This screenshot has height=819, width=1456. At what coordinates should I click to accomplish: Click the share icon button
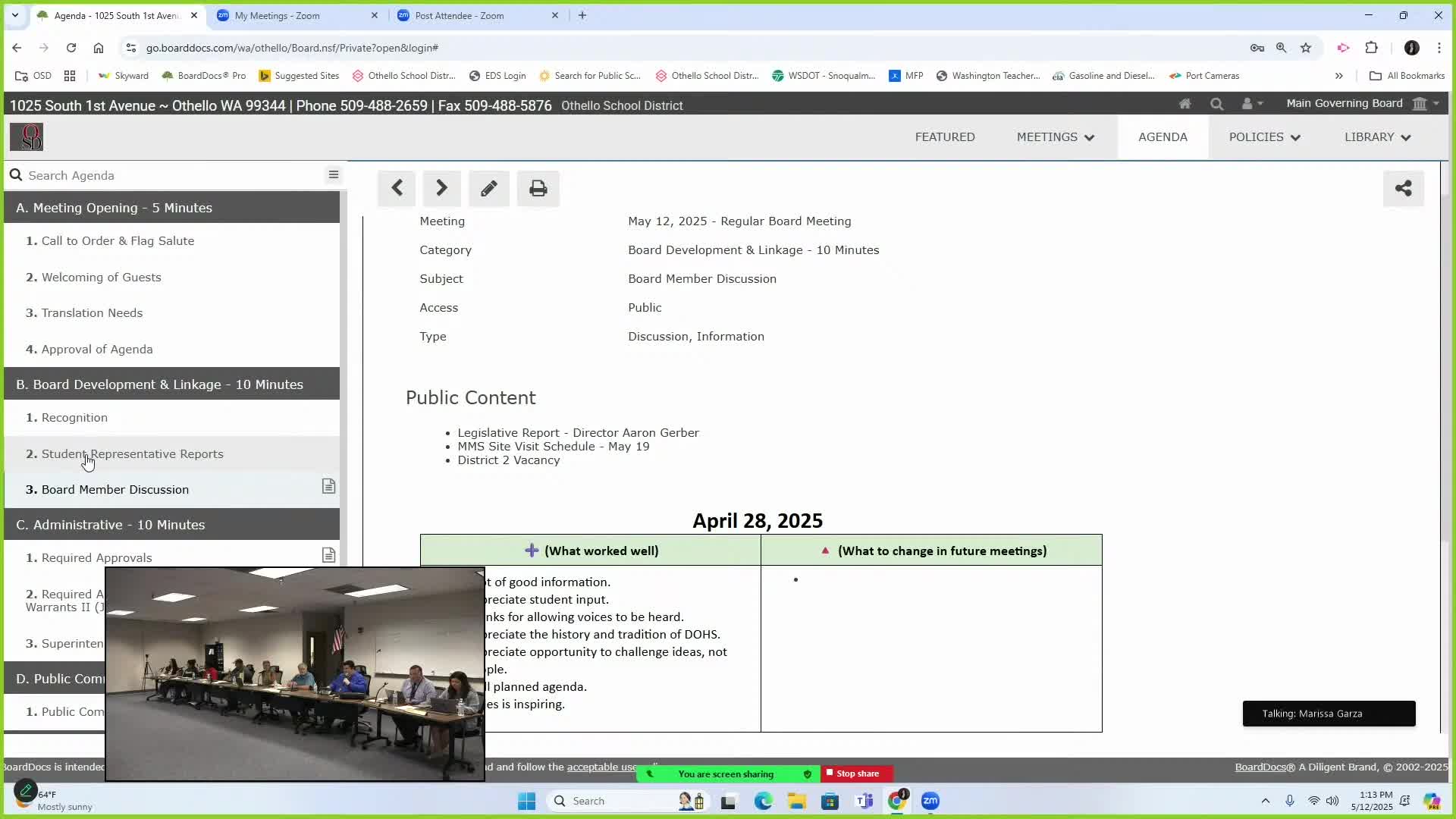(1403, 188)
